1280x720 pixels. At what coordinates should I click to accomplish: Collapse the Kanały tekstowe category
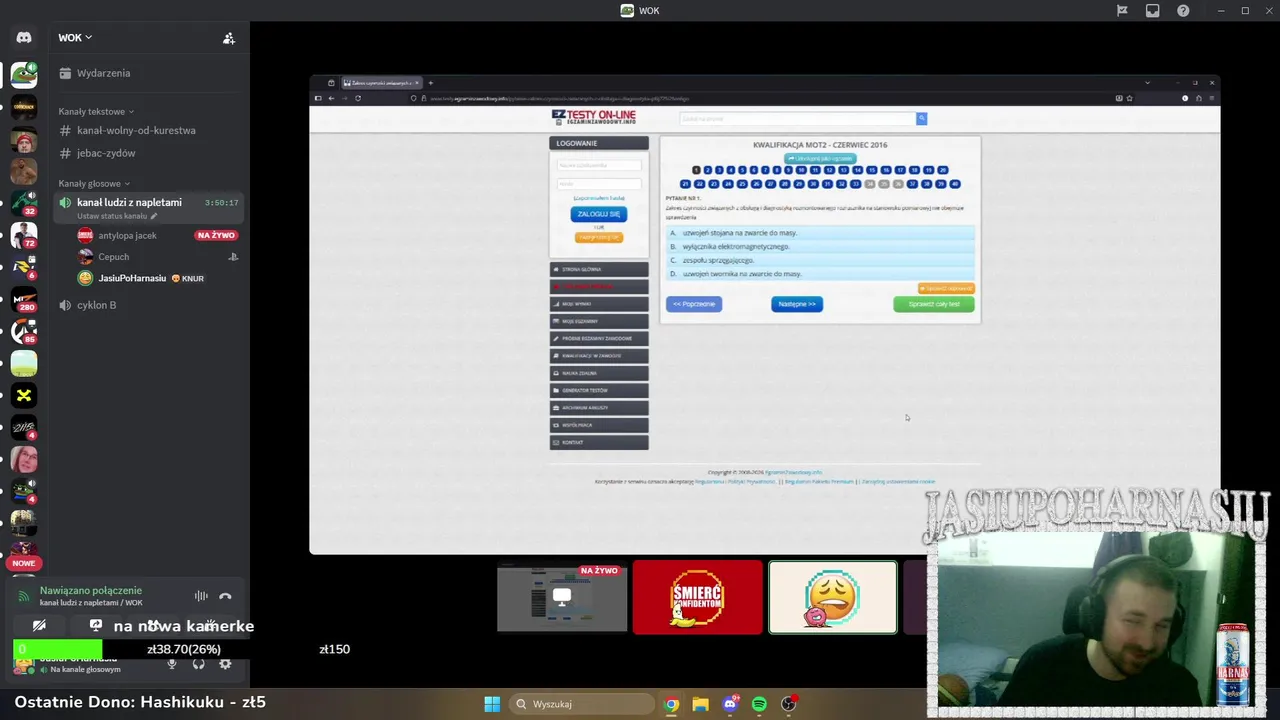point(96,111)
